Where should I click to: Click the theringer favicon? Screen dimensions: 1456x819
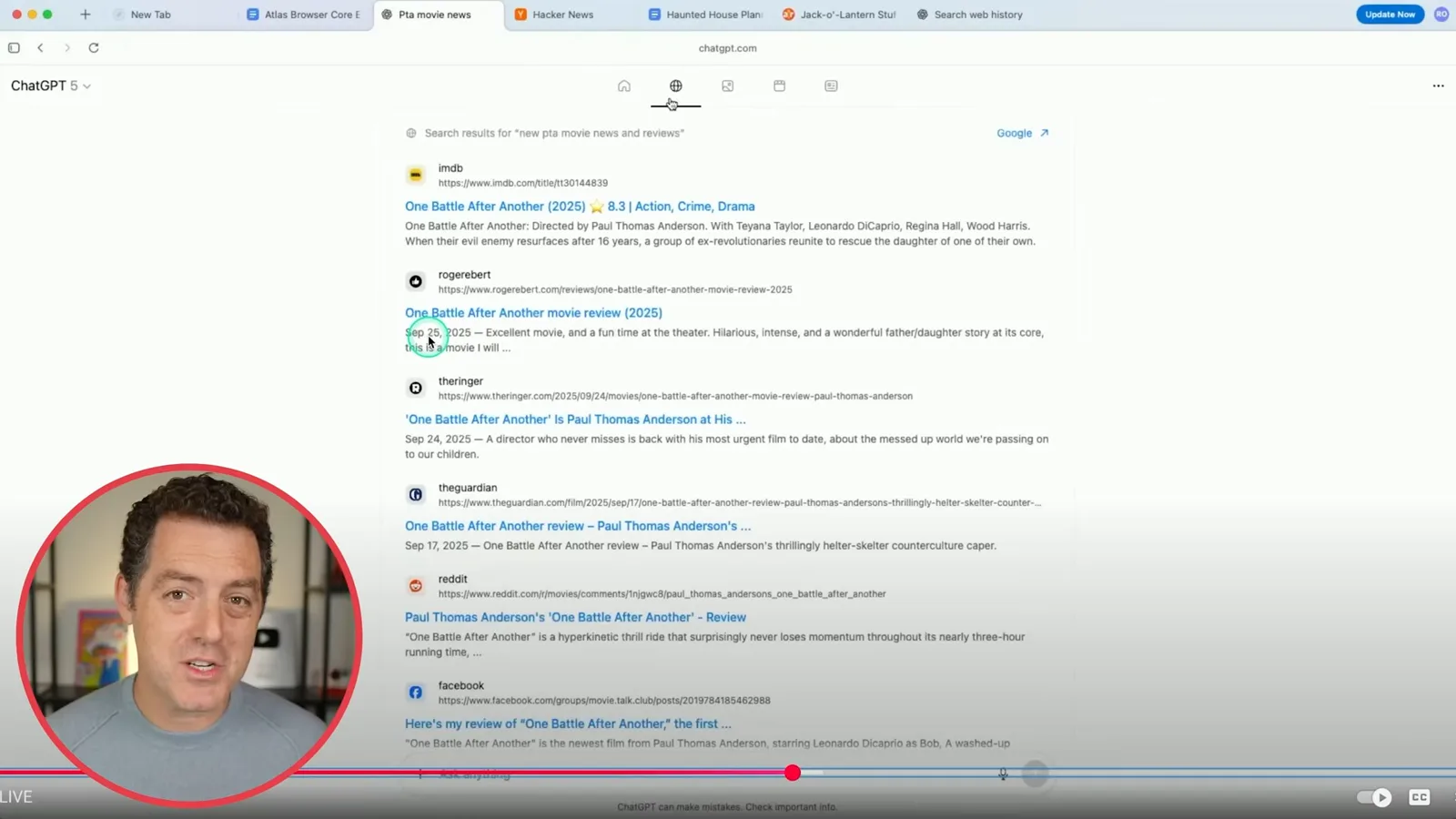(416, 388)
